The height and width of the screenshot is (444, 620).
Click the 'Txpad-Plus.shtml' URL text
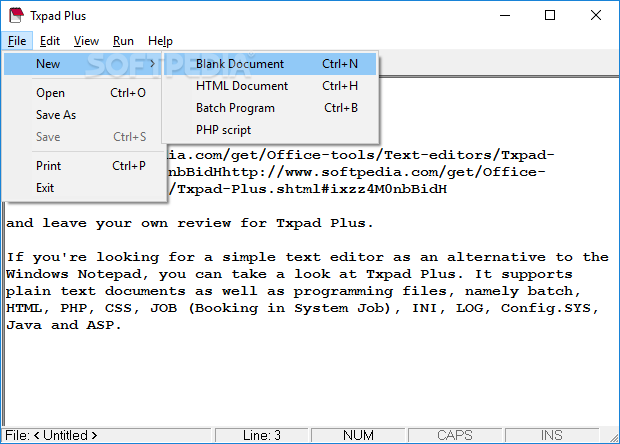coord(253,189)
